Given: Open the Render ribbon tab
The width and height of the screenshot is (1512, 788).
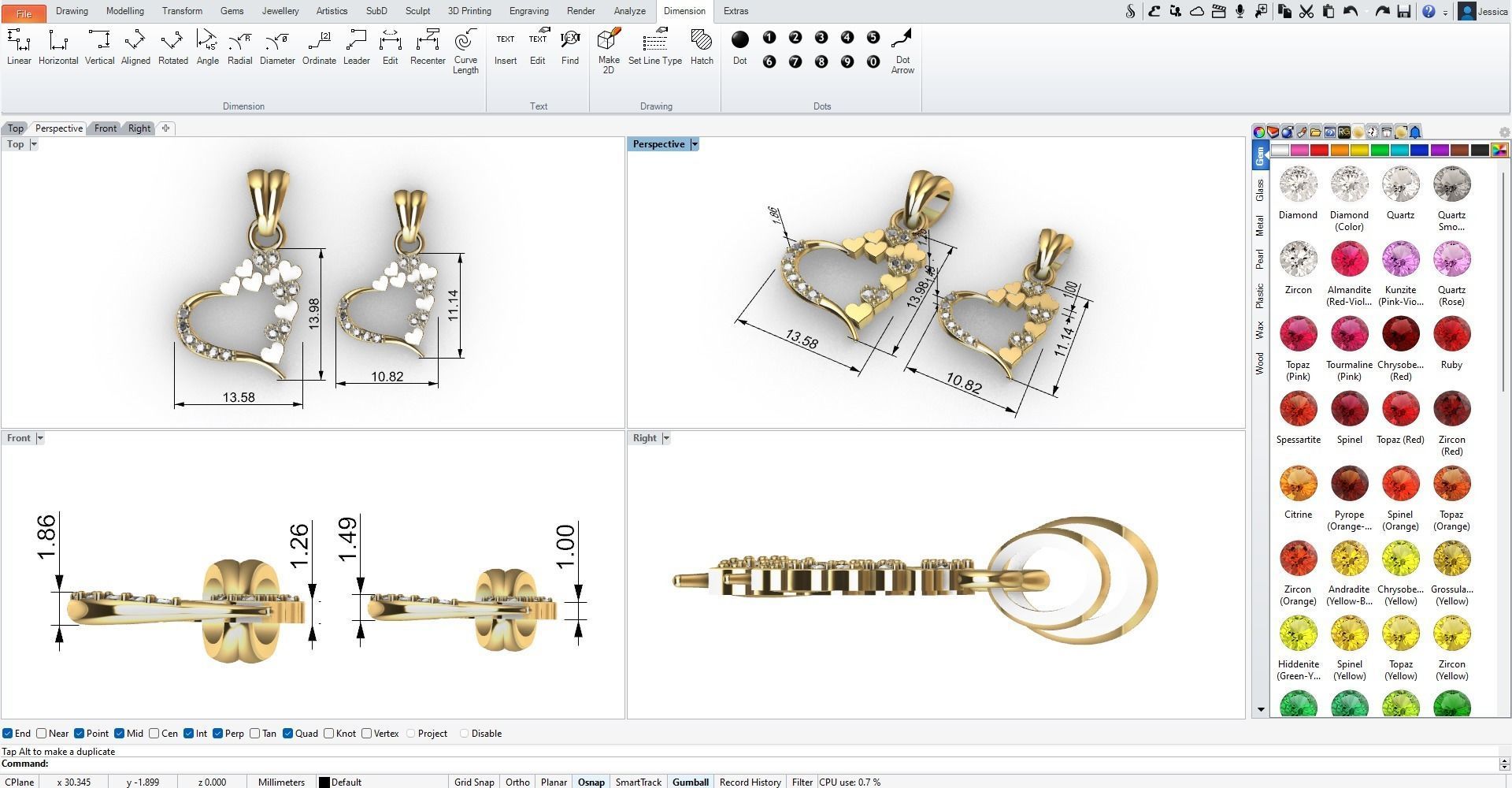Looking at the screenshot, I should click(580, 11).
